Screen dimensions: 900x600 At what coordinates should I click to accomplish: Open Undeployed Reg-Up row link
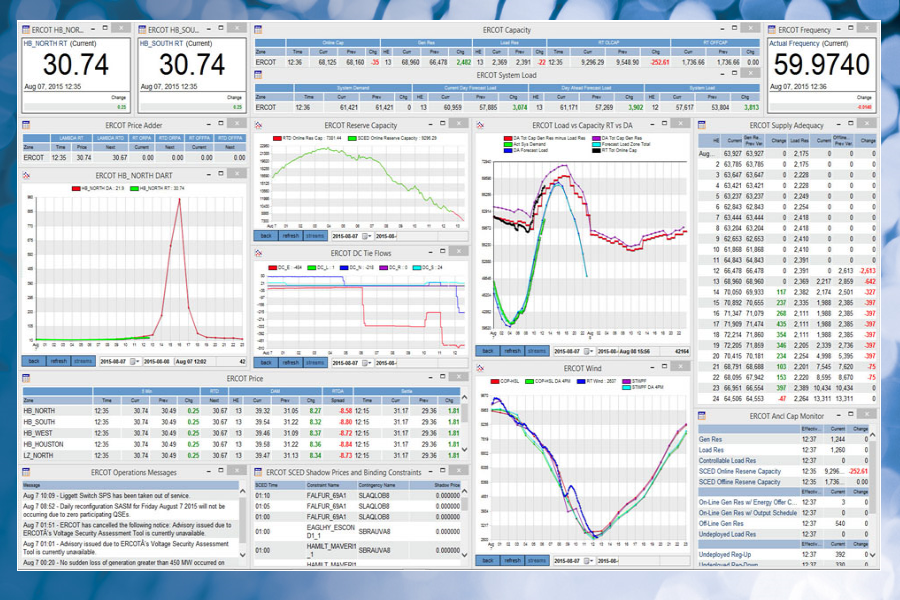click(725, 555)
